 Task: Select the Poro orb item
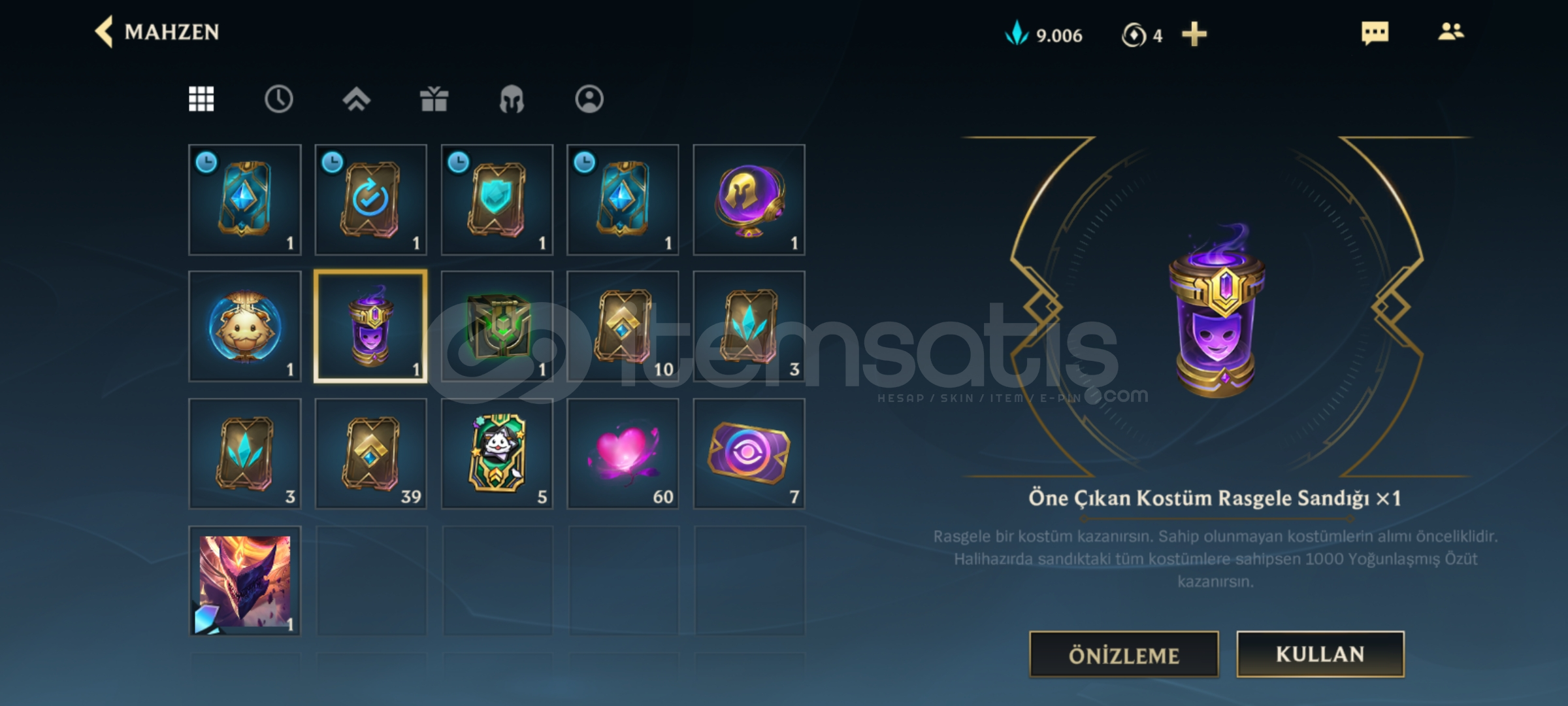pyautogui.click(x=245, y=326)
